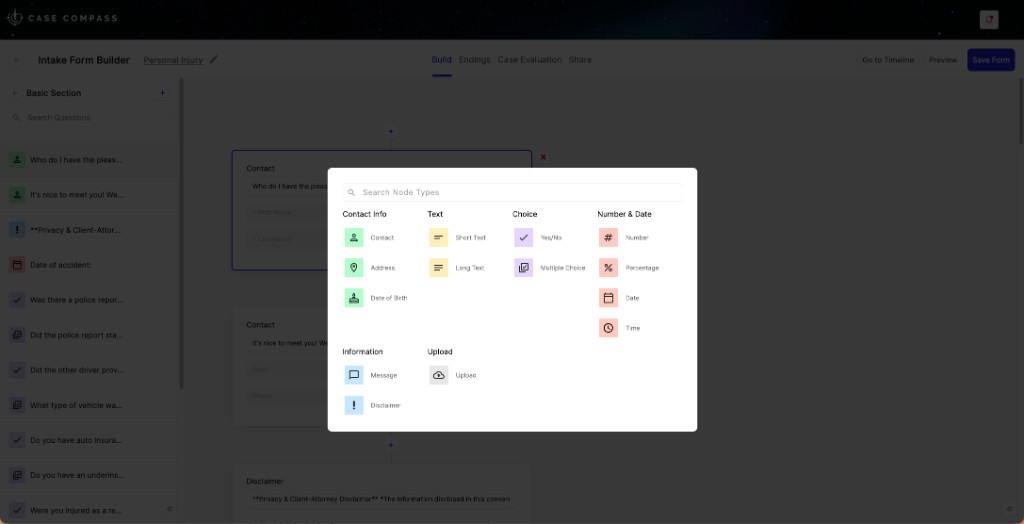The image size is (1024, 524).
Task: Select 'What type of vehicle wa...' question
Action: tap(89, 405)
